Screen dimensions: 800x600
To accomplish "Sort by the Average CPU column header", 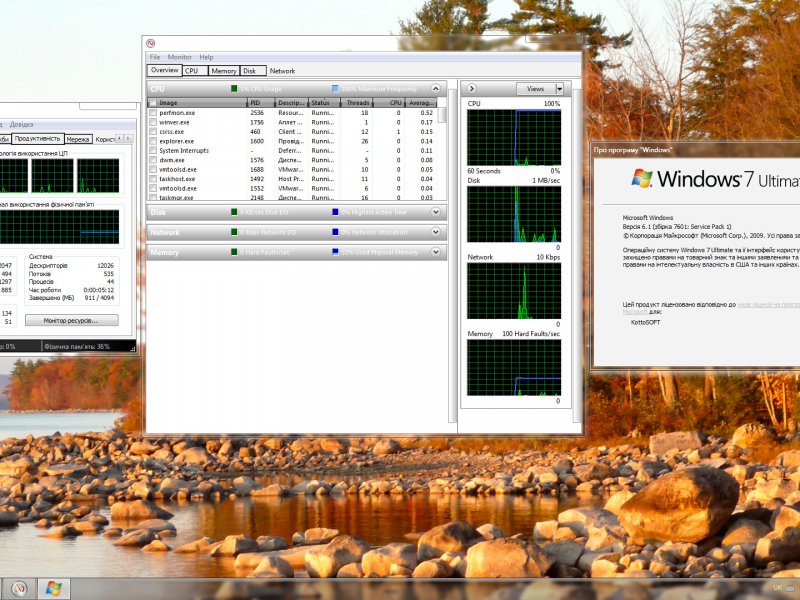I will [421, 103].
